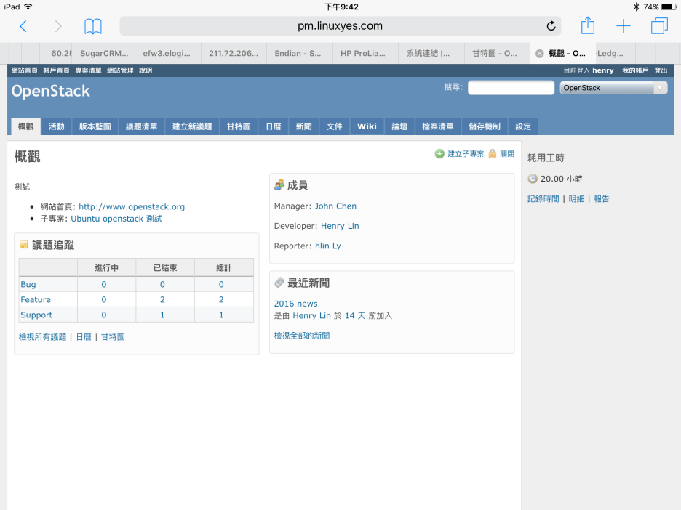Click 記錄時間 log time link
681x510 pixels.
(543, 199)
